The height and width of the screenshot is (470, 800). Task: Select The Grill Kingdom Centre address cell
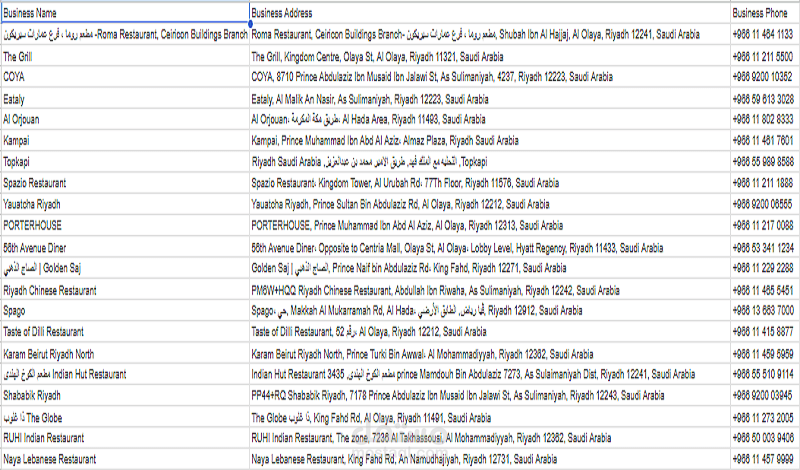[490, 56]
